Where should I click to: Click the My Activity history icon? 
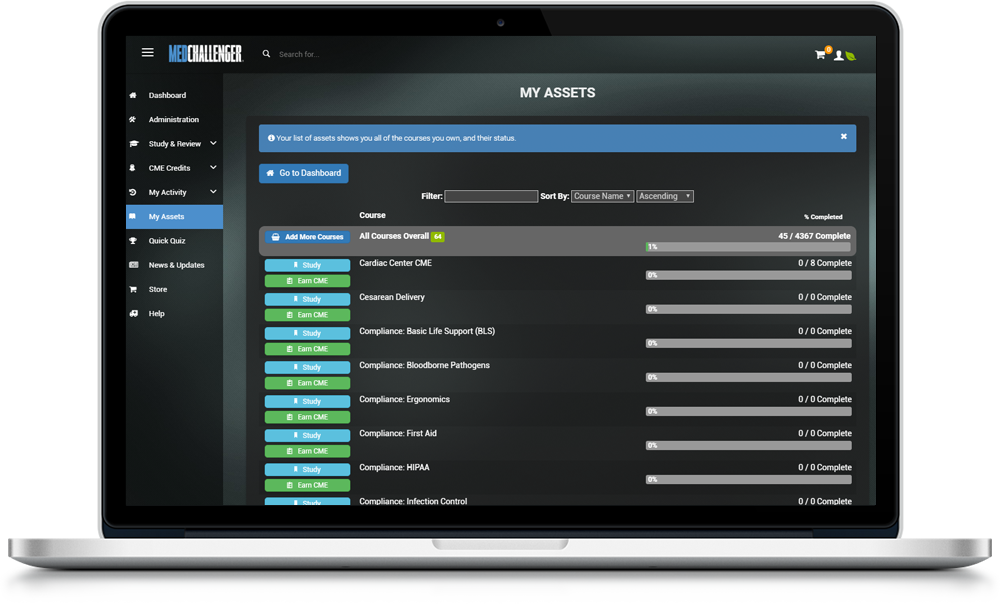pyautogui.click(x=133, y=193)
